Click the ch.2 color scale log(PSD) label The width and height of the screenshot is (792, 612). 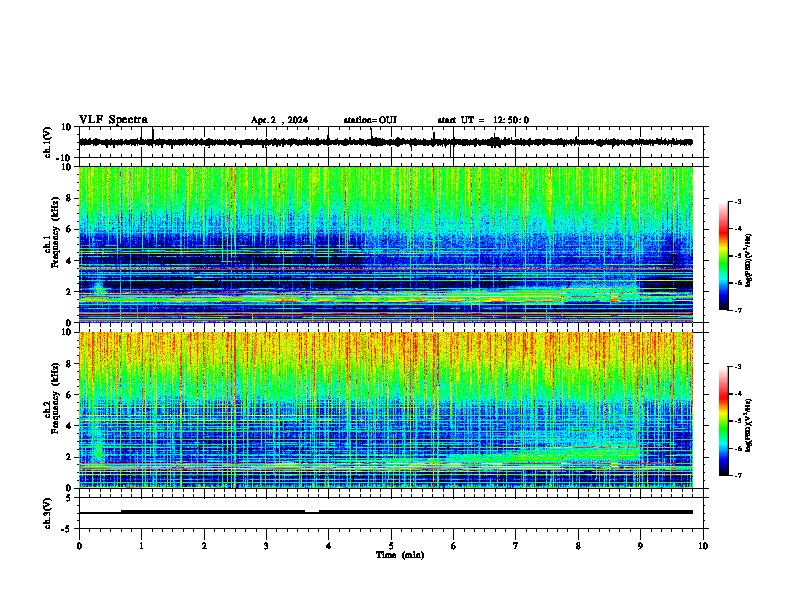pyautogui.click(x=749, y=425)
